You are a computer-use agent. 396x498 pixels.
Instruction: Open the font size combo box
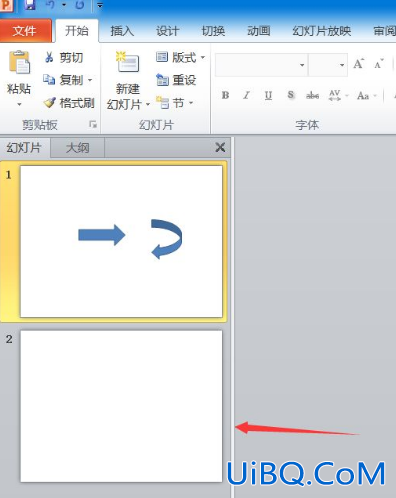coord(328,65)
